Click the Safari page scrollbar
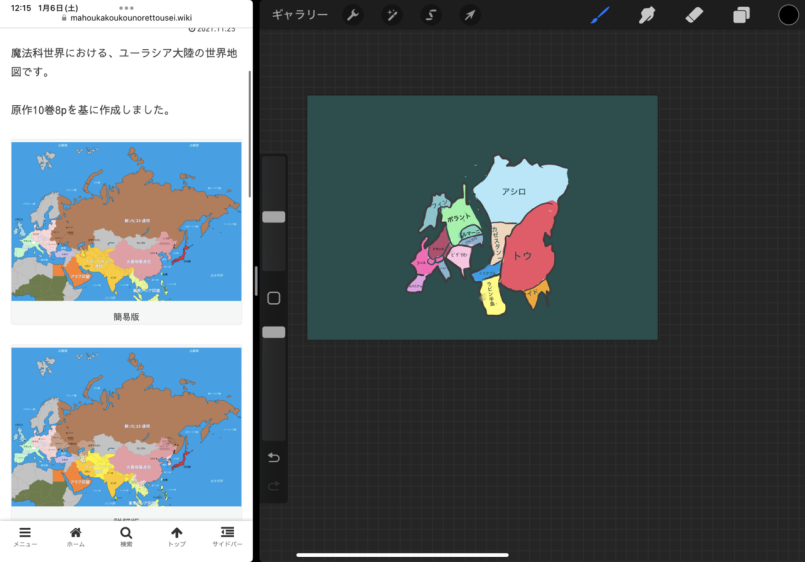Viewport: 805px width, 562px height. click(x=250, y=133)
